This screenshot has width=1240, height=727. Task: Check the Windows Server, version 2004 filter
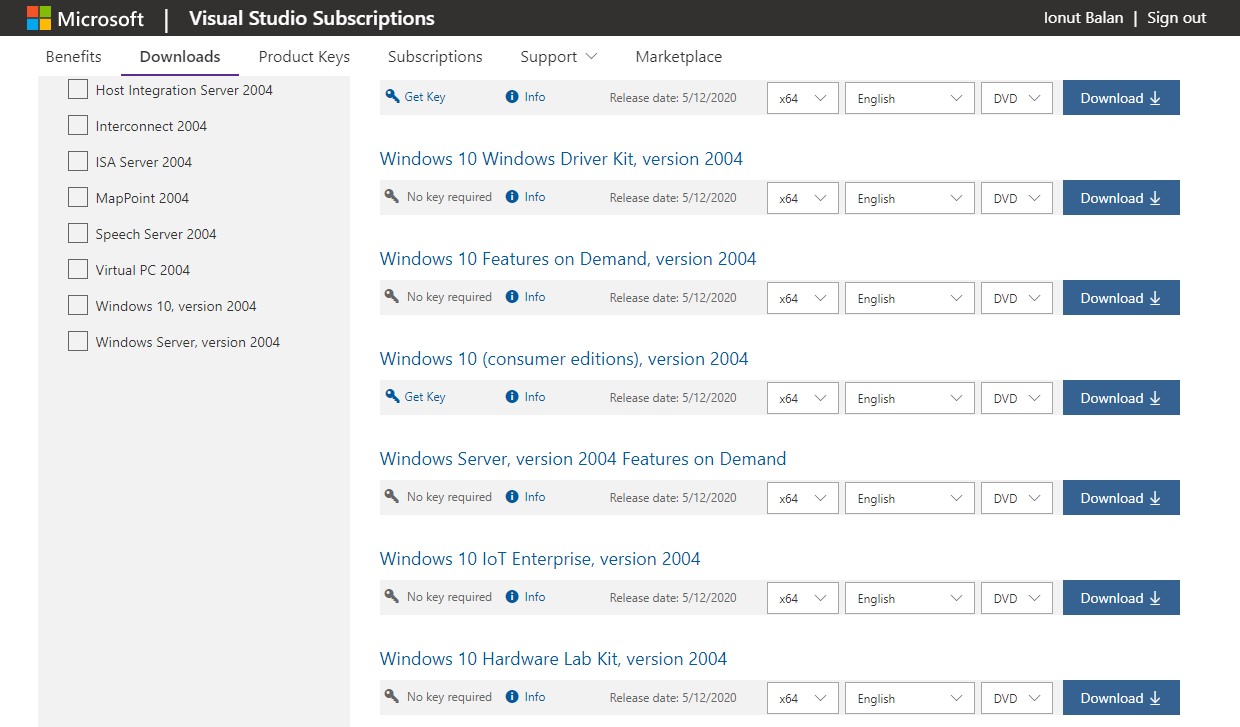coord(78,341)
